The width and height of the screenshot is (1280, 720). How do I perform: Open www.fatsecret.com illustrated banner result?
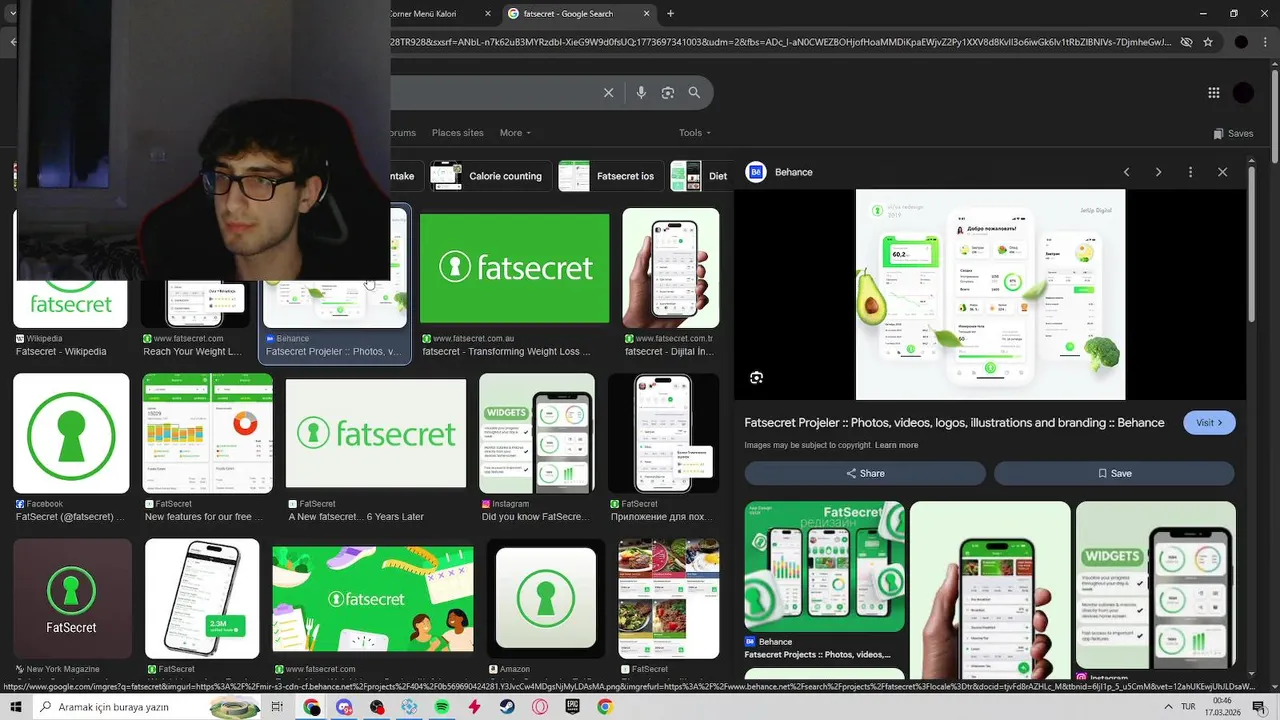tap(373, 598)
